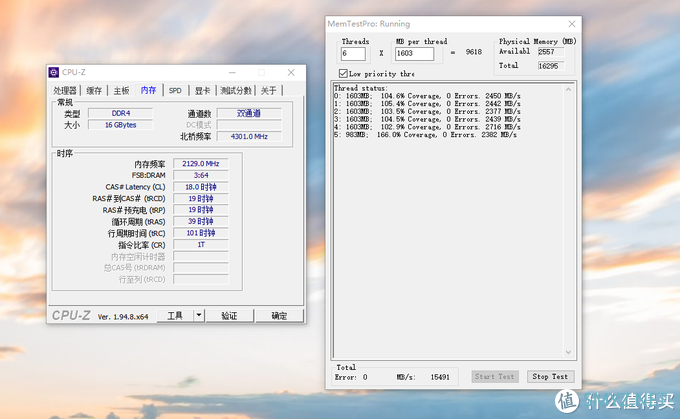Select thread 5 status line with 983MB
Image resolution: width=680 pixels, height=419 pixels.
pos(425,135)
